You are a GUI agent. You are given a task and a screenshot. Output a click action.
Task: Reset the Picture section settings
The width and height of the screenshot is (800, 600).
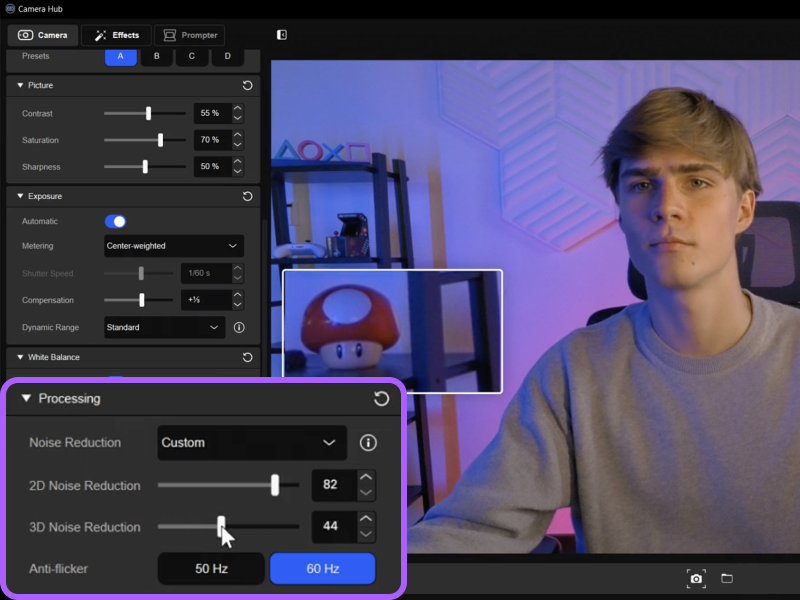[247, 85]
